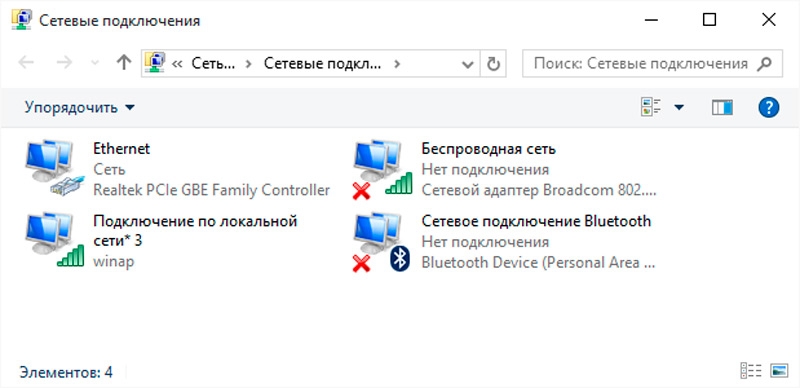Click Realtek PCIe GBE Family Controller text
The width and height of the screenshot is (800, 388).
tap(212, 190)
